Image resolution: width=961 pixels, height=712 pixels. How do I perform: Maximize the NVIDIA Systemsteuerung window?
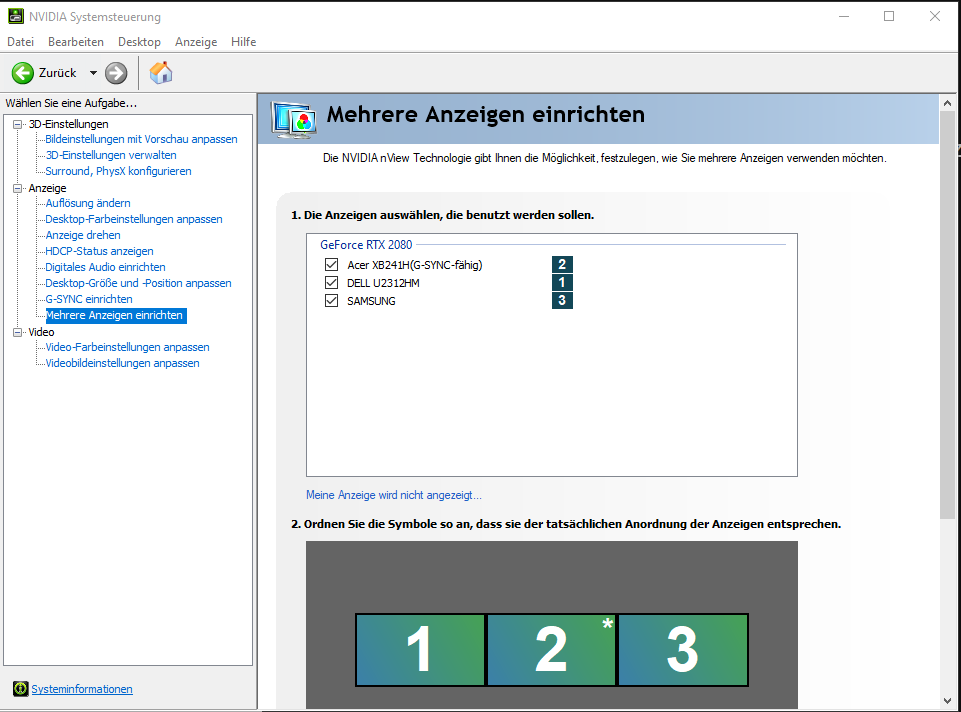pos(889,17)
